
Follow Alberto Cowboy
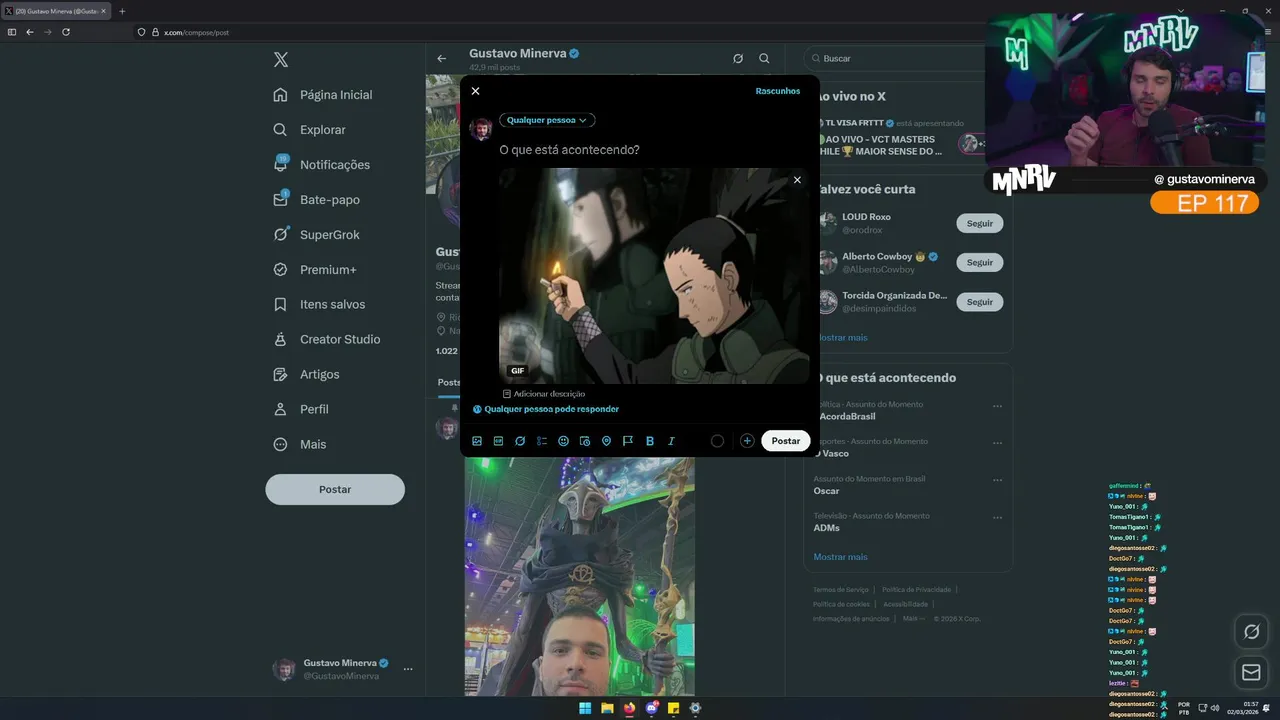pyautogui.click(x=980, y=263)
